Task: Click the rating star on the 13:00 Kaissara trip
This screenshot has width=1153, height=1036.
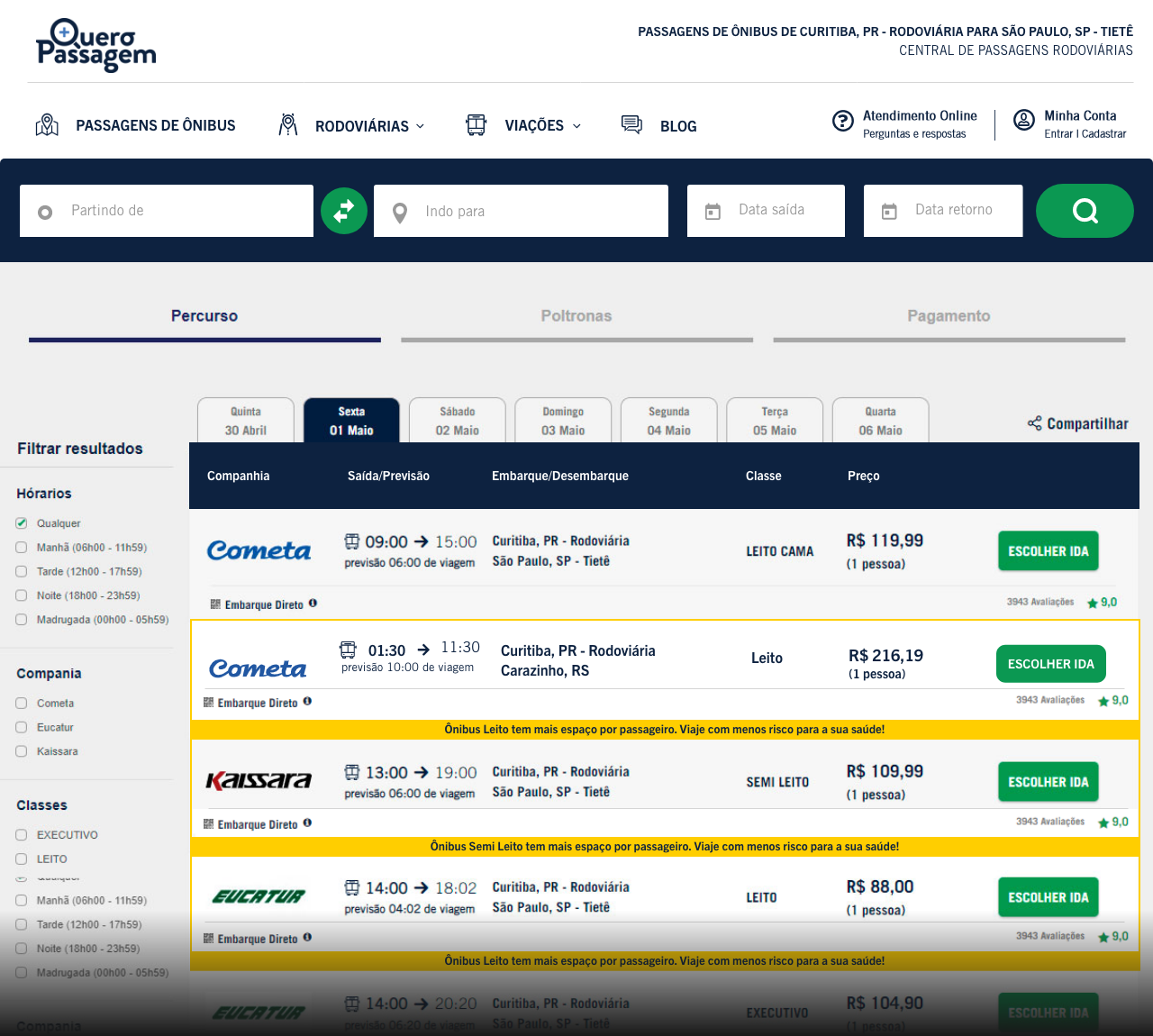Action: (x=1103, y=822)
